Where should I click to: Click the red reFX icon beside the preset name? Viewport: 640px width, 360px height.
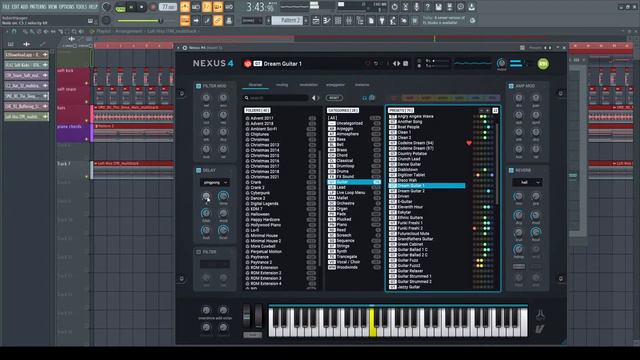247,64
